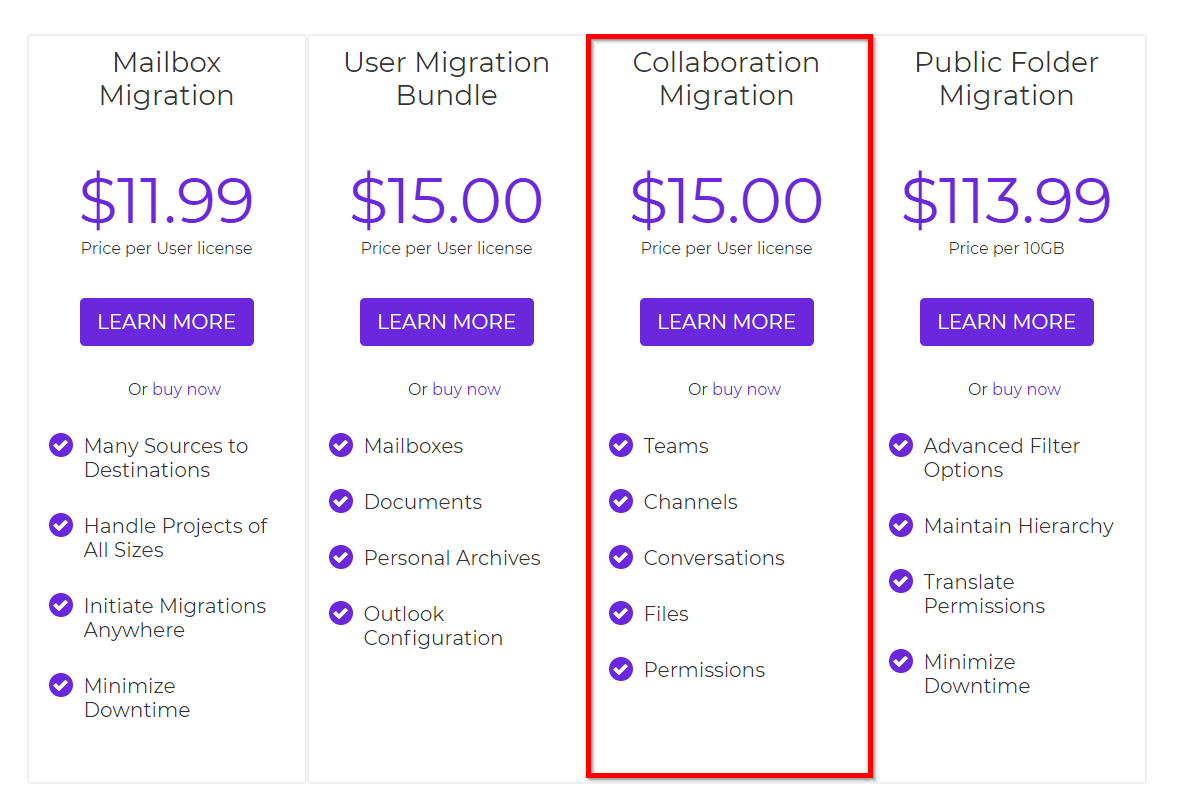Click Learn More under Mailbox Migration
This screenshot has width=1202, height=802.
[167, 322]
